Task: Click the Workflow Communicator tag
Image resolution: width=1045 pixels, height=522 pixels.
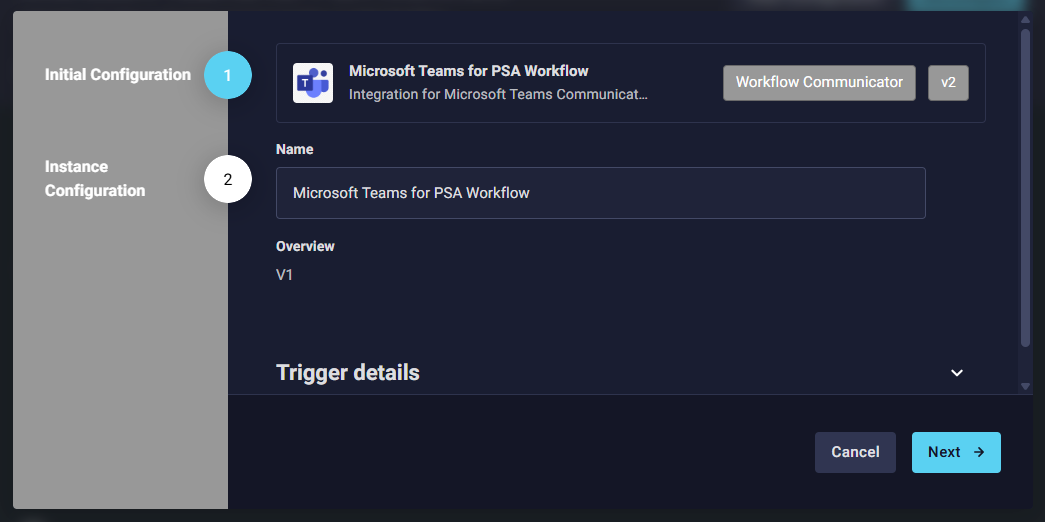Action: [819, 83]
